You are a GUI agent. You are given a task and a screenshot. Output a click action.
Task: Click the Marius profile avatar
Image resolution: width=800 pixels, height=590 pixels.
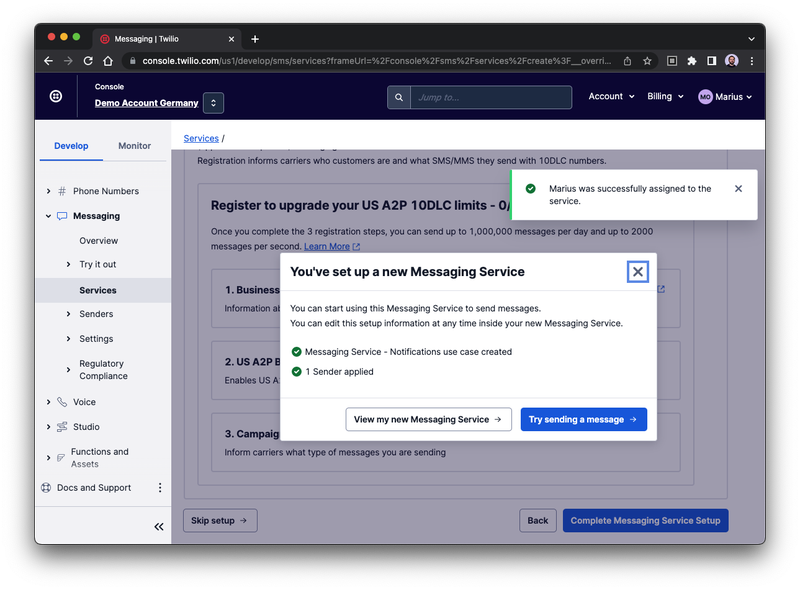[x=704, y=97]
